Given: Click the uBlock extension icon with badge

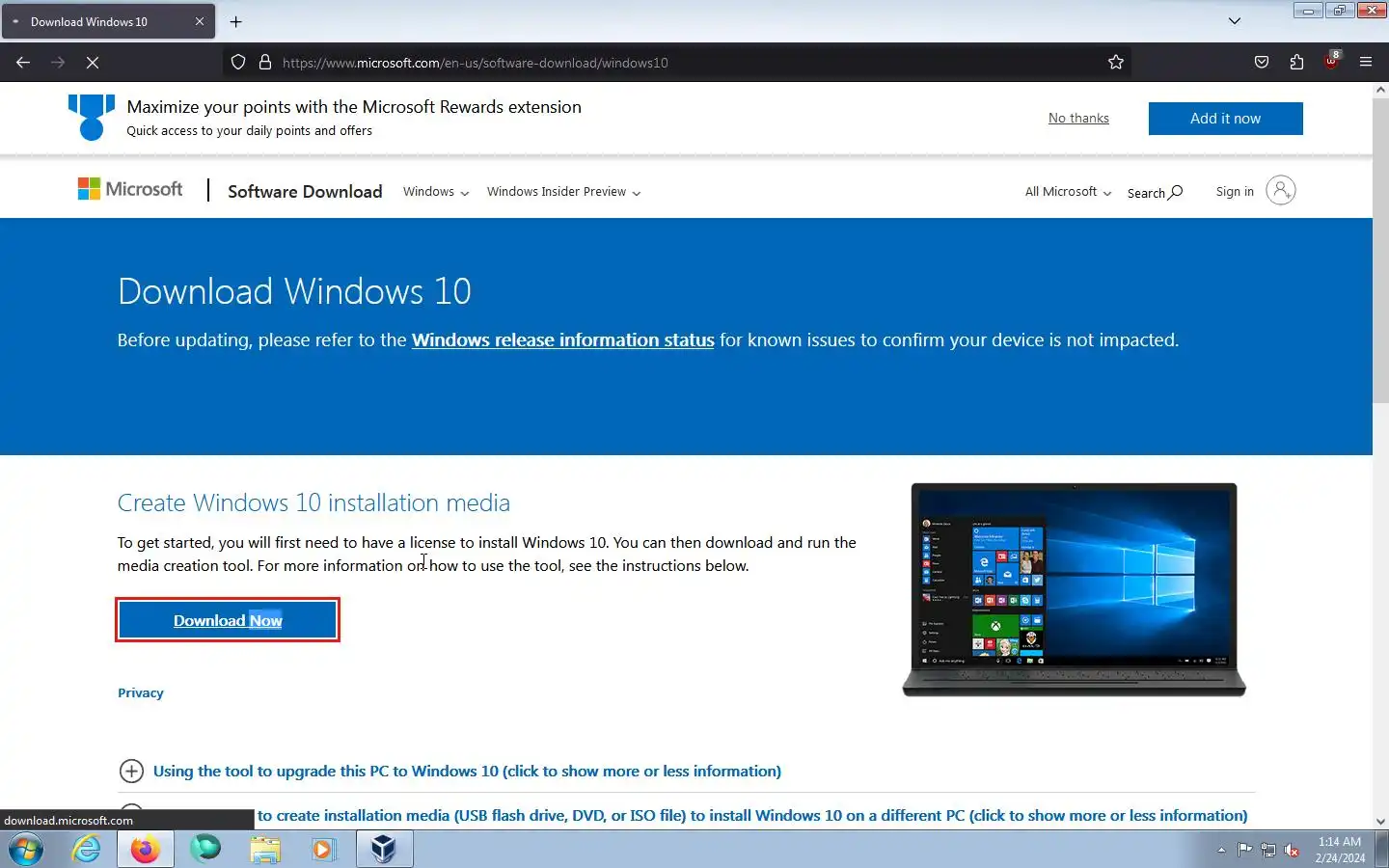Looking at the screenshot, I should point(1331,61).
